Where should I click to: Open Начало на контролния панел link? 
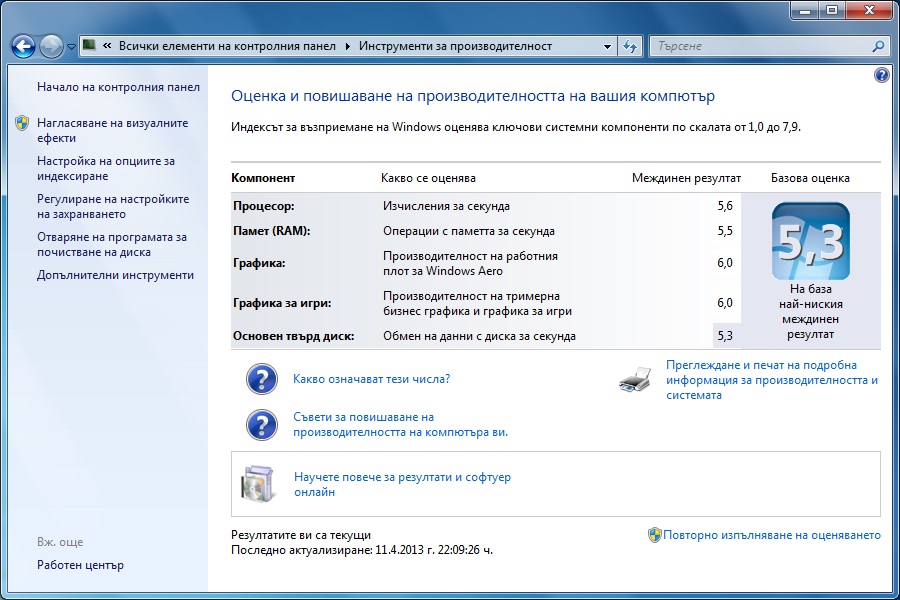click(x=118, y=87)
